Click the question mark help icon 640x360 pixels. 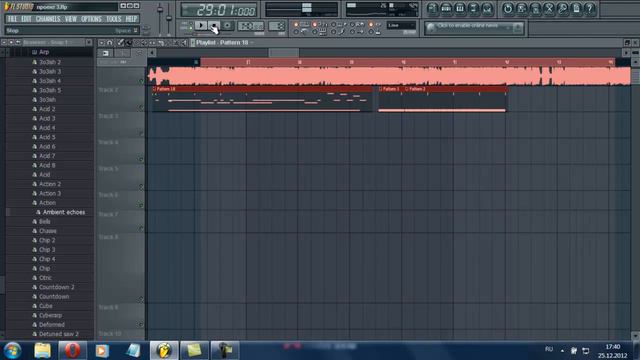pos(590,9)
